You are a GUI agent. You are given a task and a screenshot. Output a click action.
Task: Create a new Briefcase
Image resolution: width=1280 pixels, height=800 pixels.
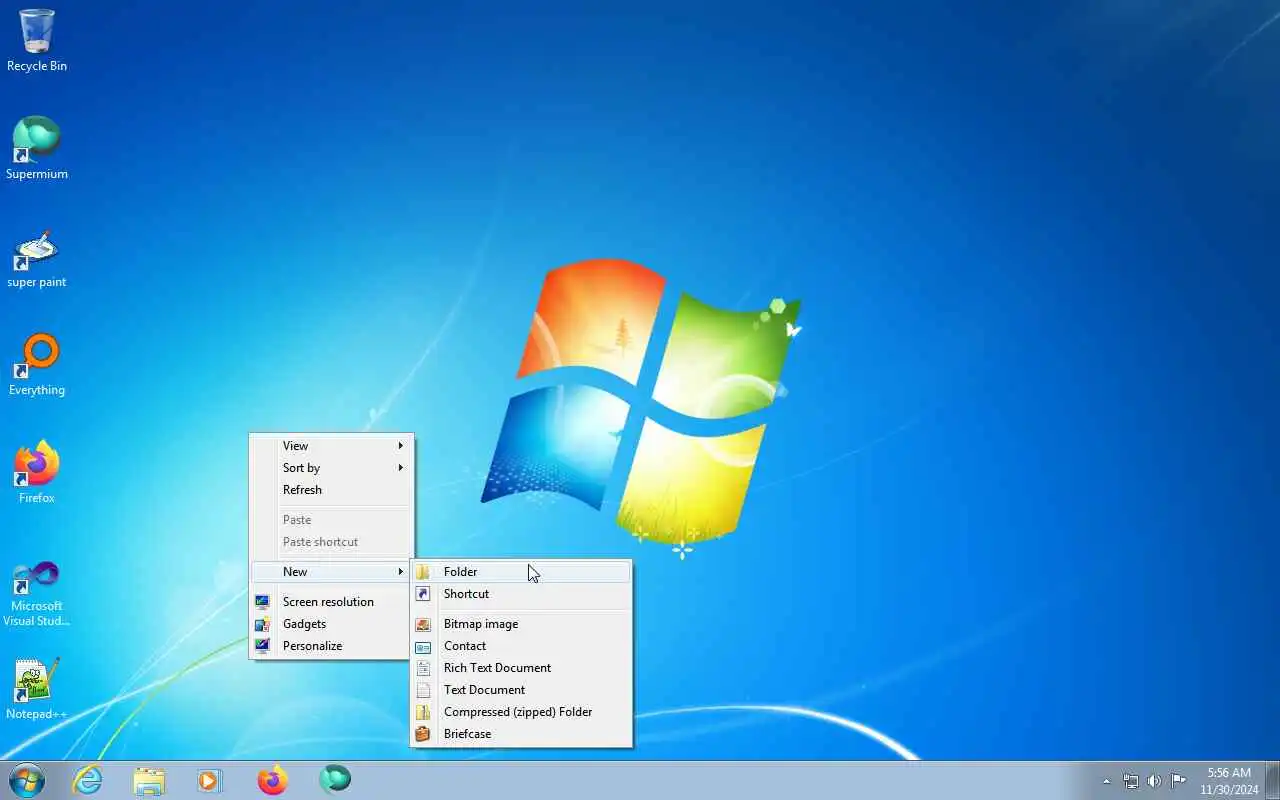click(x=522, y=734)
